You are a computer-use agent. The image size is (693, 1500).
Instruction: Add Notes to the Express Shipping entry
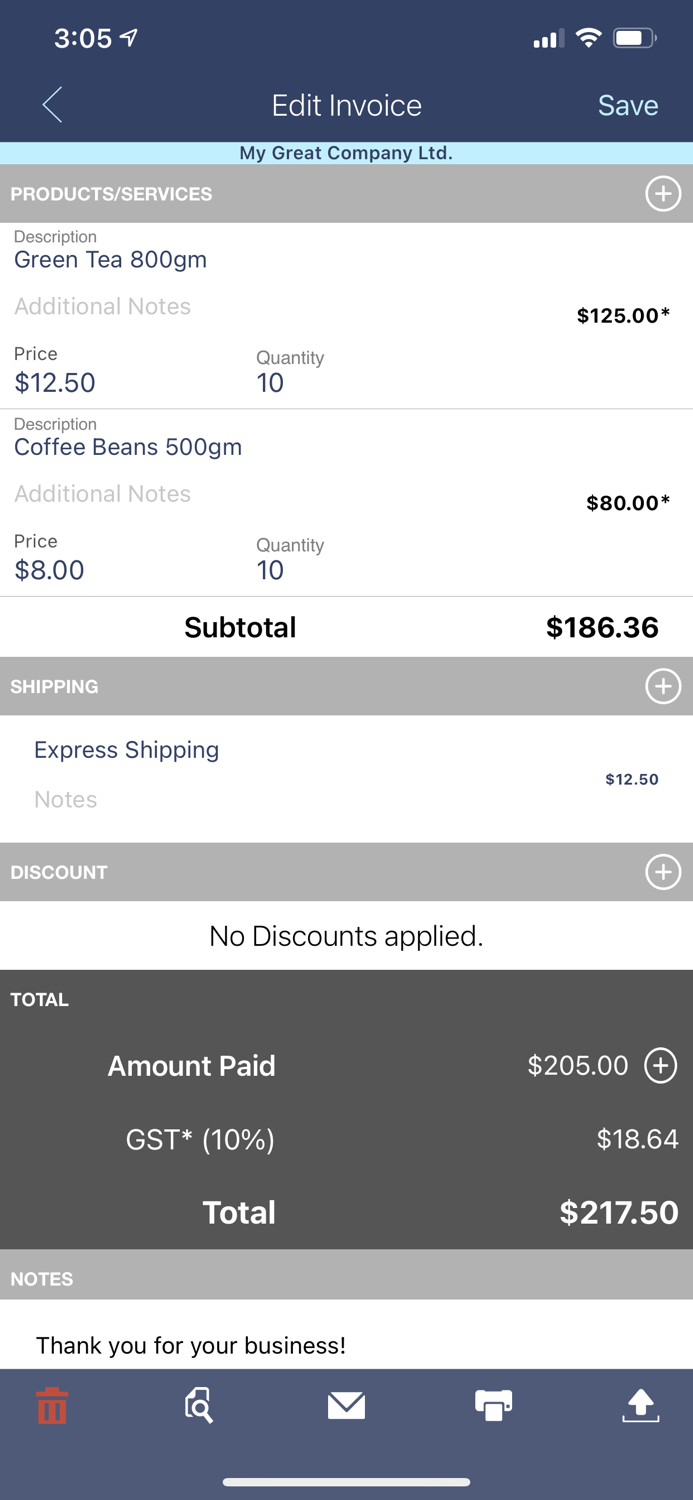(65, 799)
